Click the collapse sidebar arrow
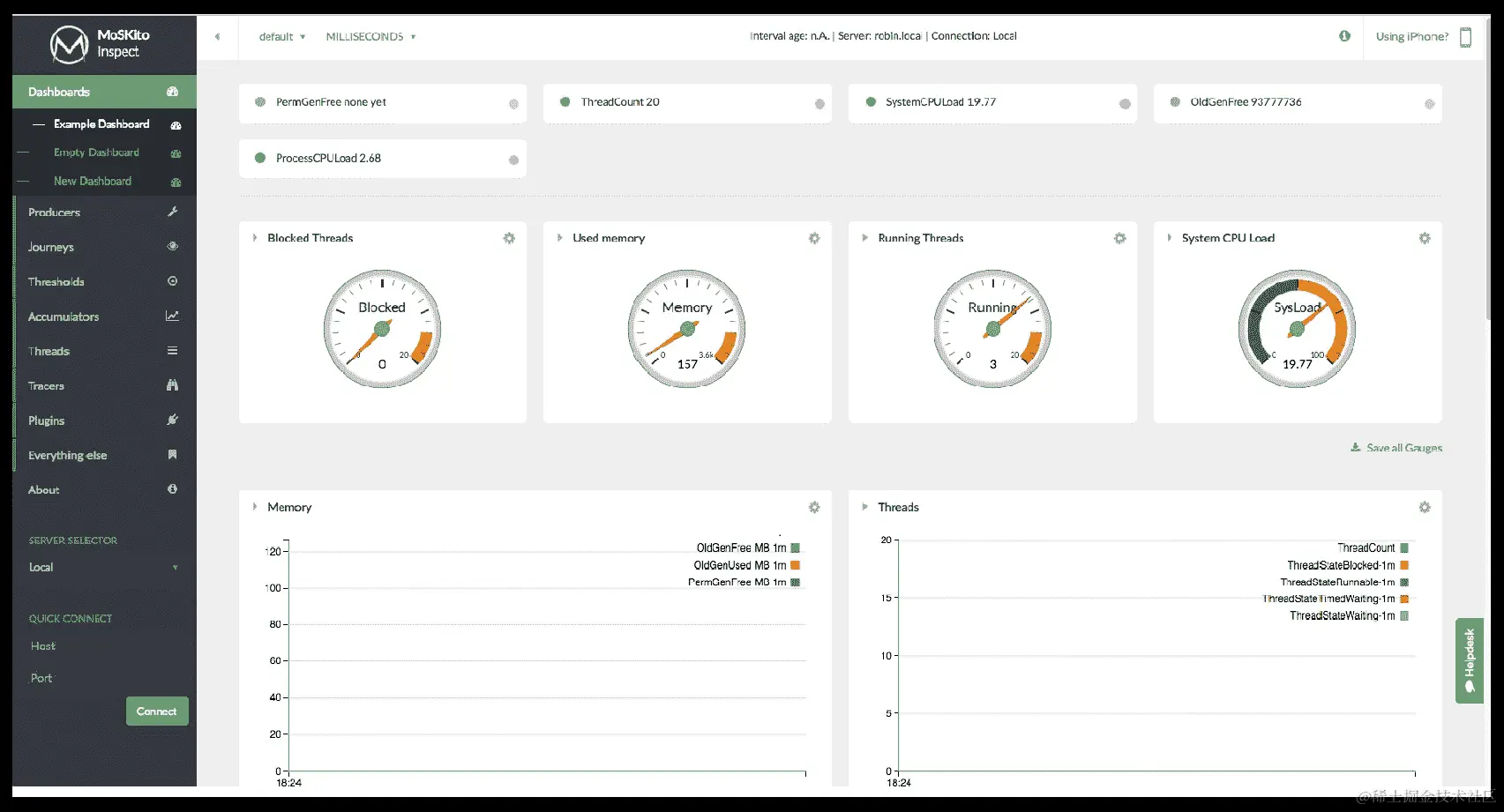The image size is (1504, 812). pos(217,37)
